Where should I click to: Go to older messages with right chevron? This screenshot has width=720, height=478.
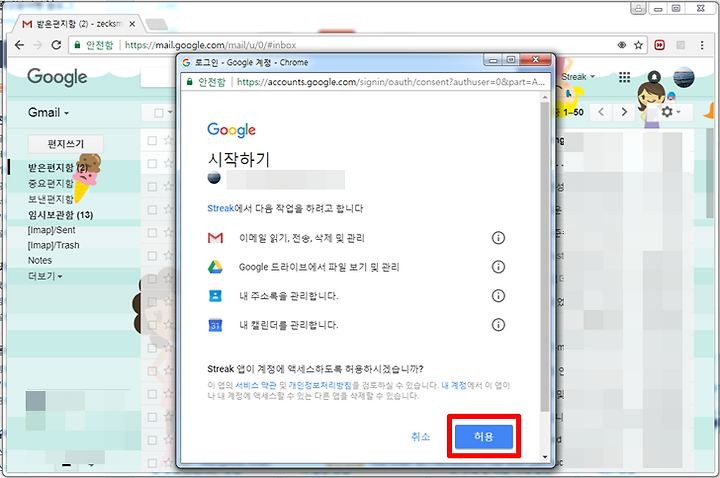(x=624, y=112)
